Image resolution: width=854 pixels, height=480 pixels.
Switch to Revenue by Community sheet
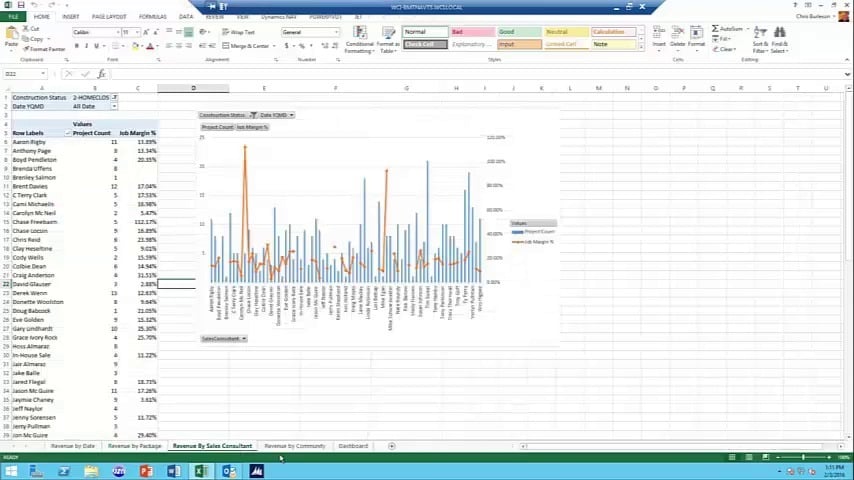[x=295, y=446]
